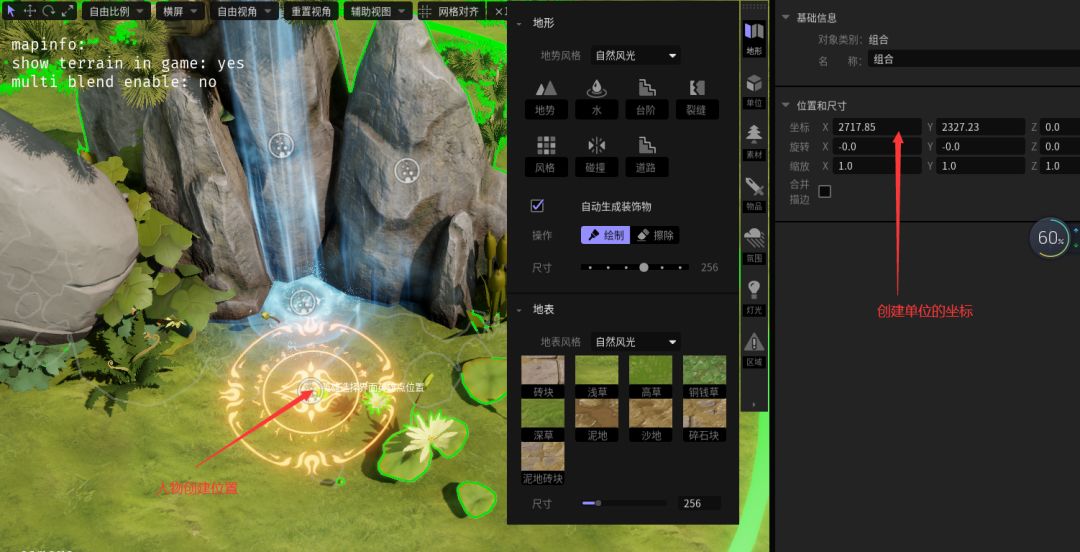The width and height of the screenshot is (1080, 552).
Task: Select the 风格 style tool
Action: coord(546,156)
